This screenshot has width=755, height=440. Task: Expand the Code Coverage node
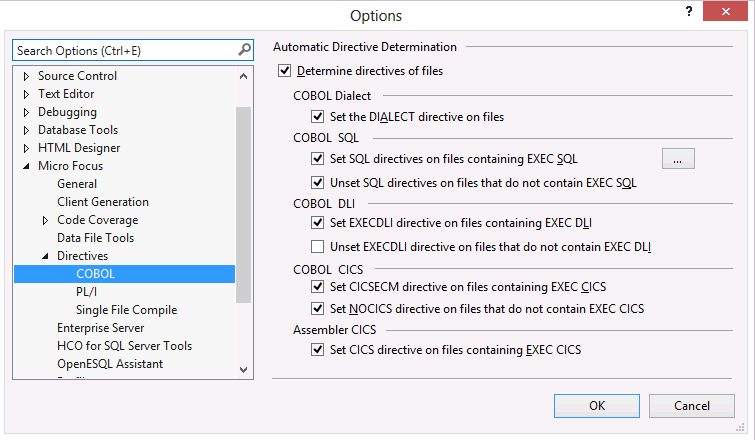tap(45, 220)
